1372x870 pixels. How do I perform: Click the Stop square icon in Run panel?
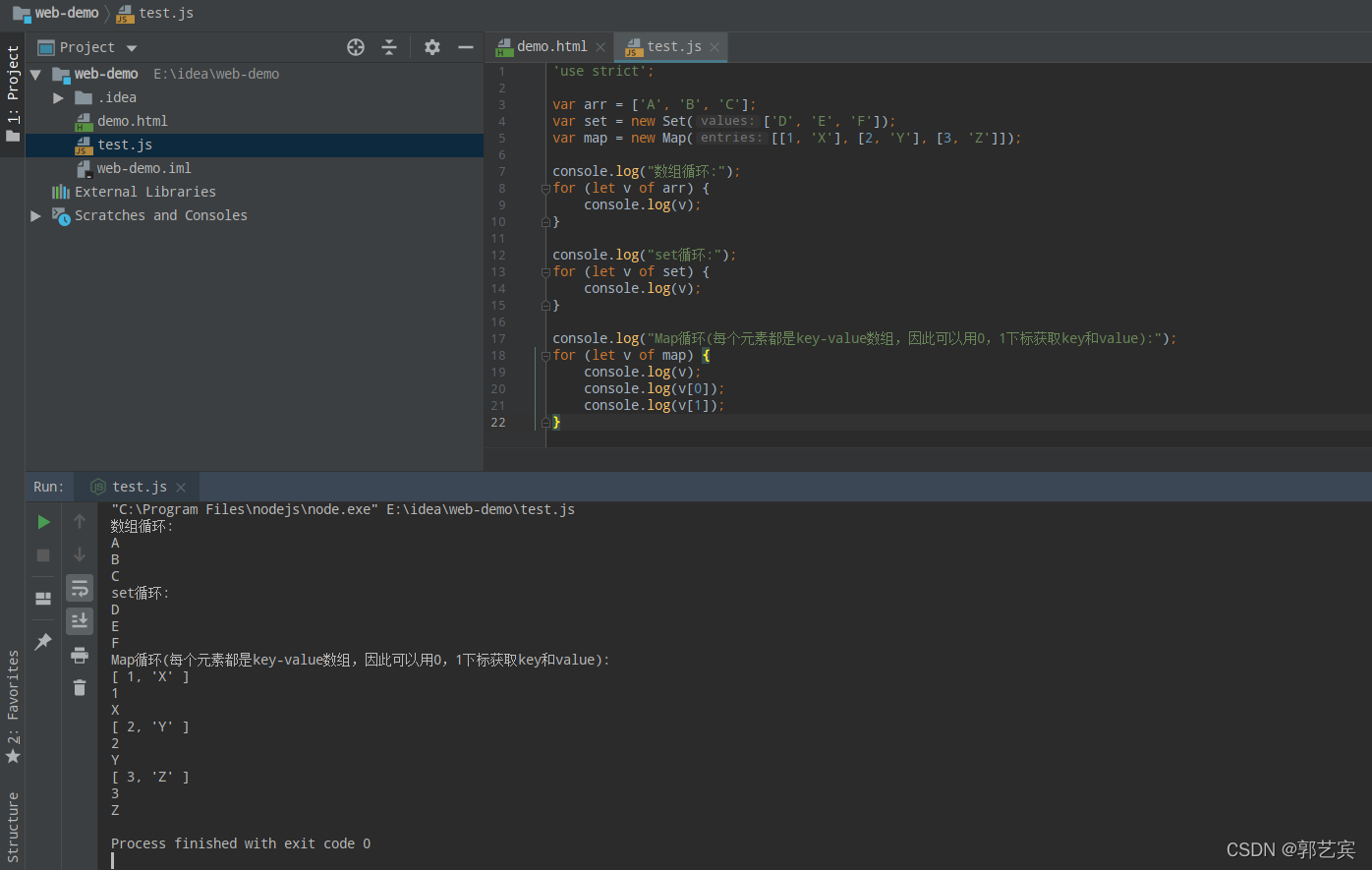(x=43, y=555)
